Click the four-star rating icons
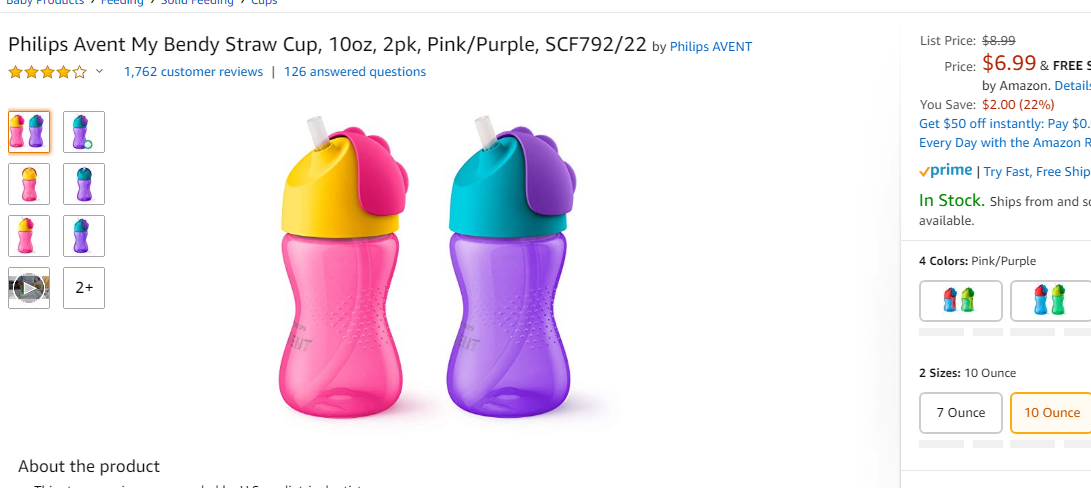This screenshot has width=1091, height=488. (48, 72)
